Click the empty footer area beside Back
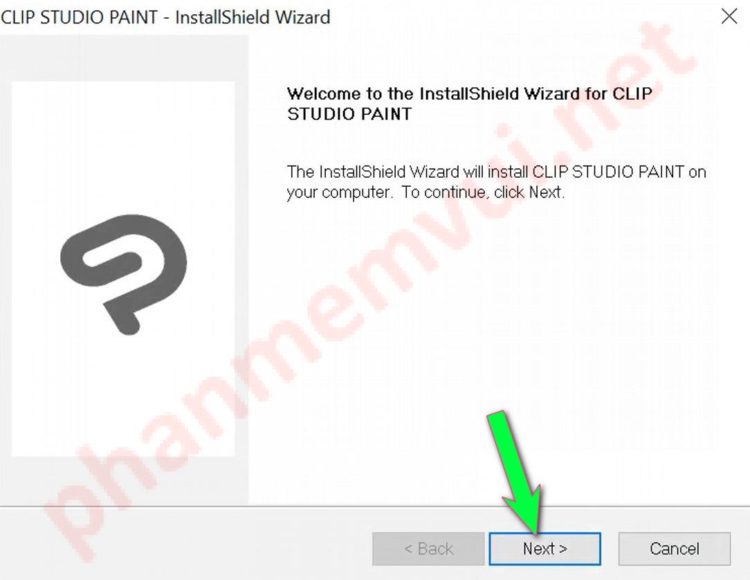Viewport: 750px width, 580px height. coord(187,545)
